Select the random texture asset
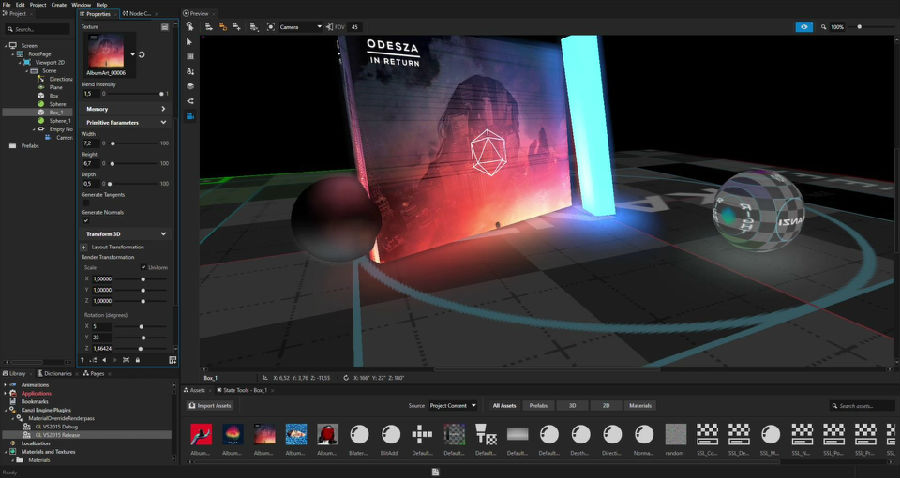Viewport: 900px width, 478px height. pos(676,440)
